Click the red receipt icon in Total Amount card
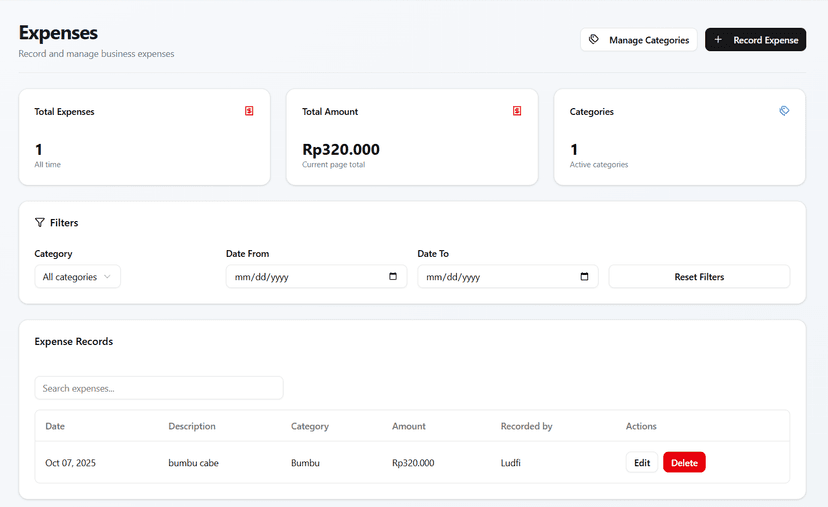The height and width of the screenshot is (507, 828). click(x=517, y=111)
